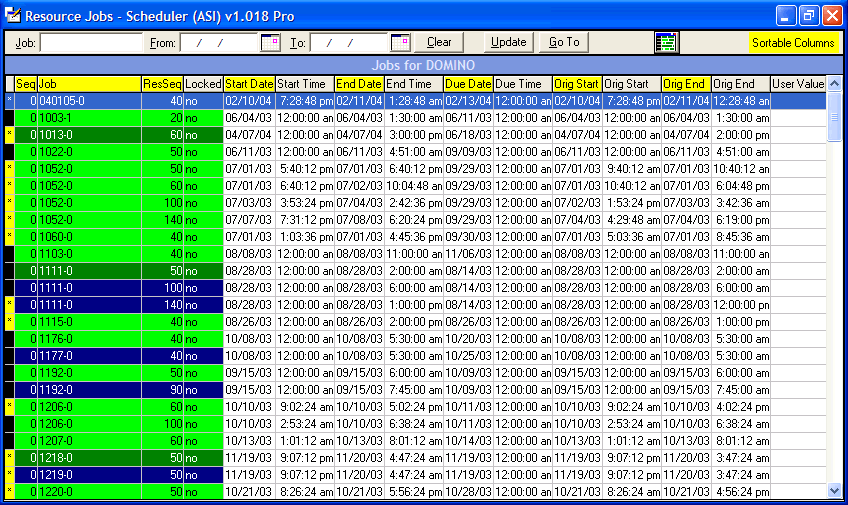Screen dimensions: 848x505
Task: Click the Scheduler app icon in title bar
Action: (x=12, y=16)
